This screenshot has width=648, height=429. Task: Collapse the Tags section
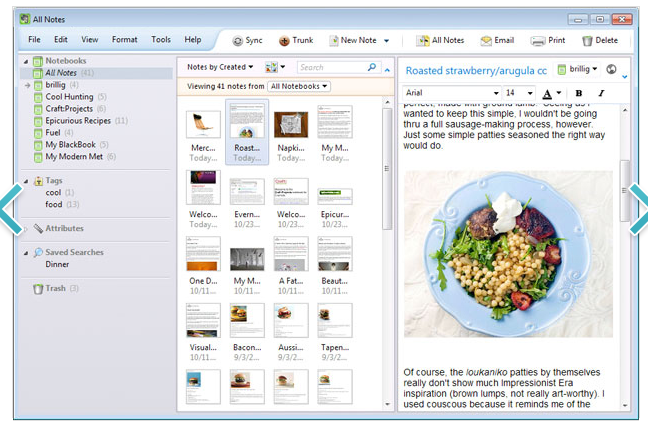[26, 181]
